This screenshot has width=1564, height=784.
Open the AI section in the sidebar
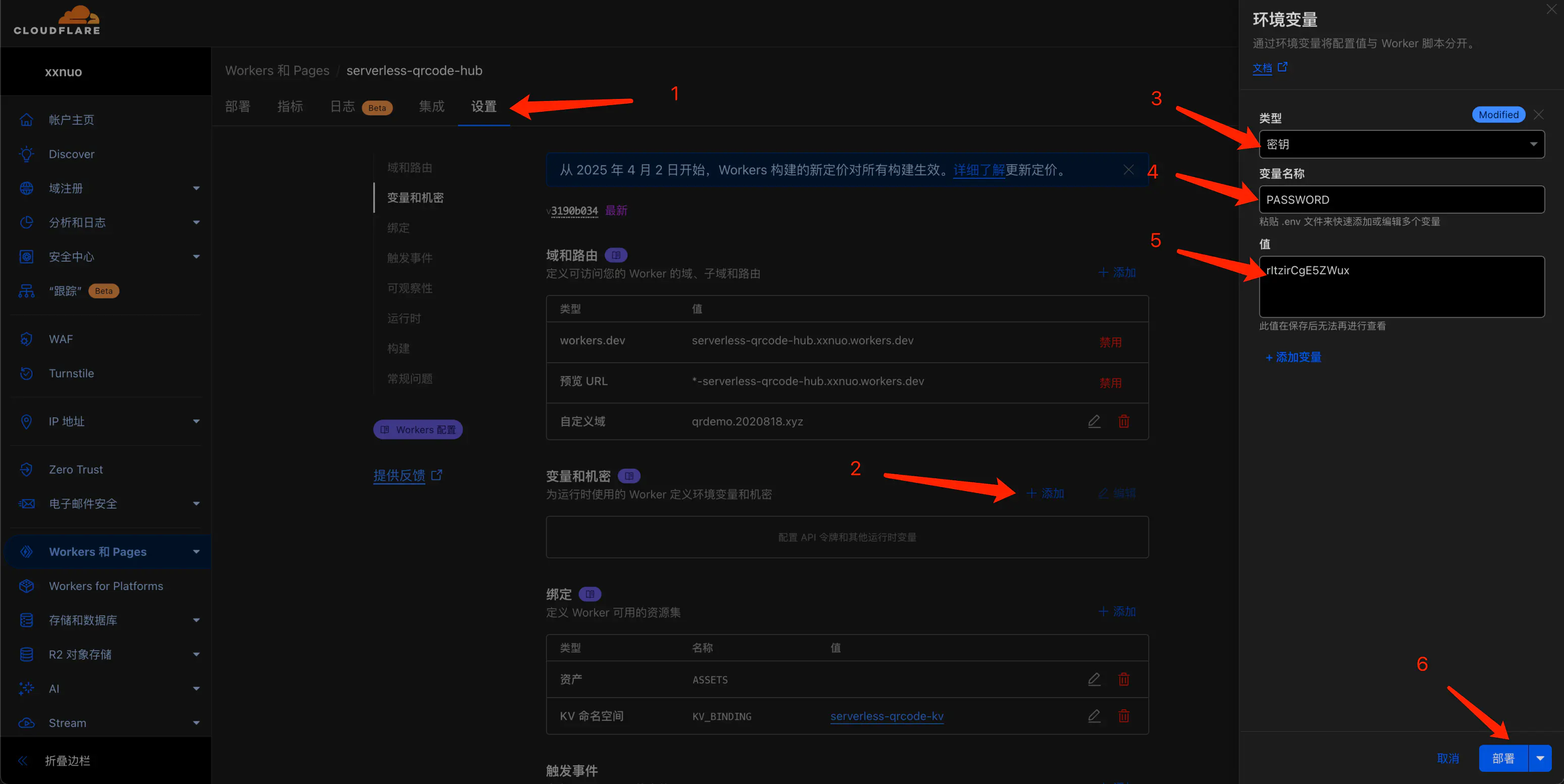click(54, 689)
